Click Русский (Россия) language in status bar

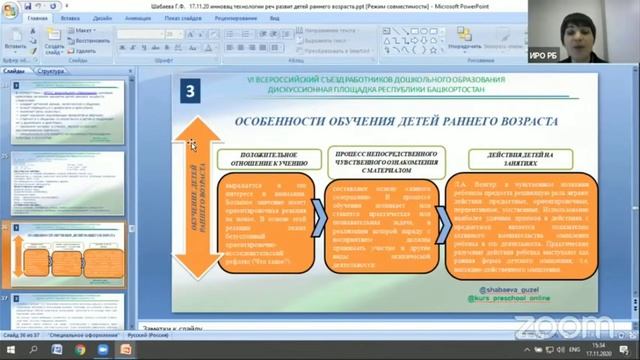[x=147, y=335]
